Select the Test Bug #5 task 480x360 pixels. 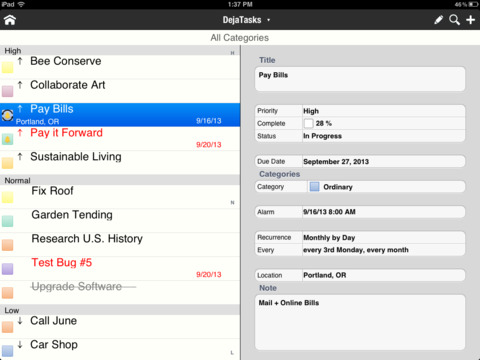tap(120, 269)
